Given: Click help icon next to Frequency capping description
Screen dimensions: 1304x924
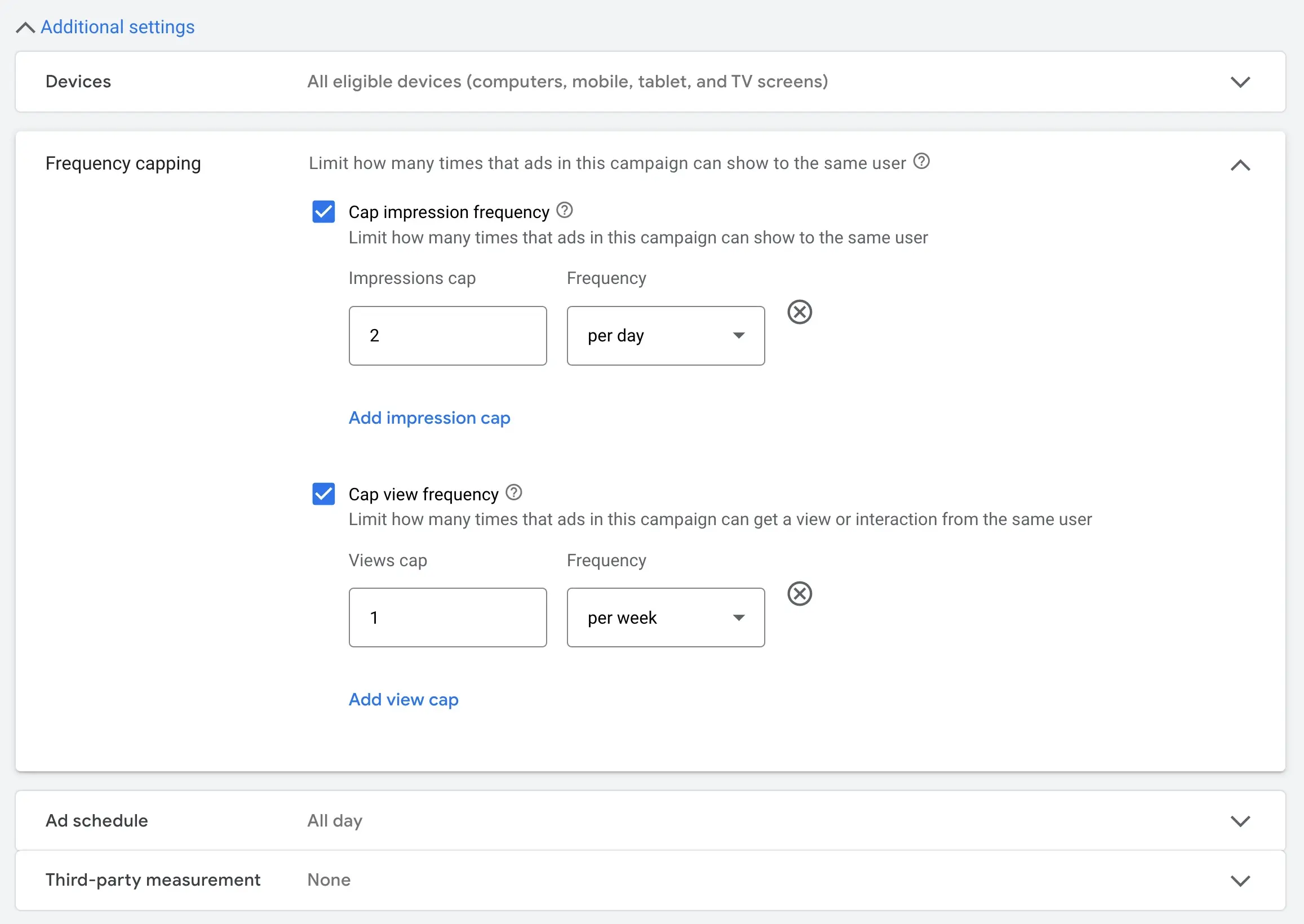Looking at the screenshot, I should 921,162.
